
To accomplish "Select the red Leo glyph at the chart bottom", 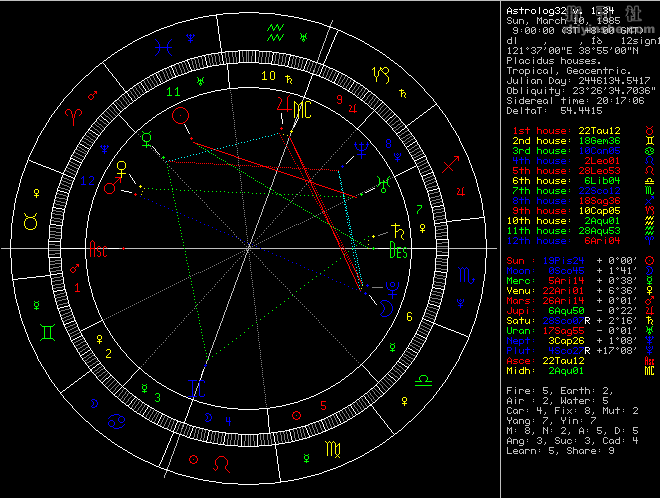I will [x=229, y=465].
